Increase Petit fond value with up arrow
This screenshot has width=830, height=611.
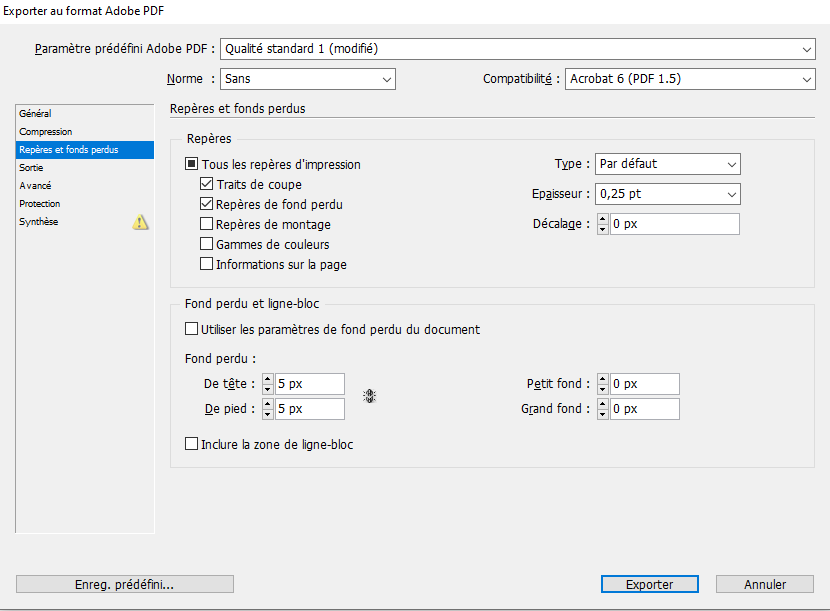point(602,379)
